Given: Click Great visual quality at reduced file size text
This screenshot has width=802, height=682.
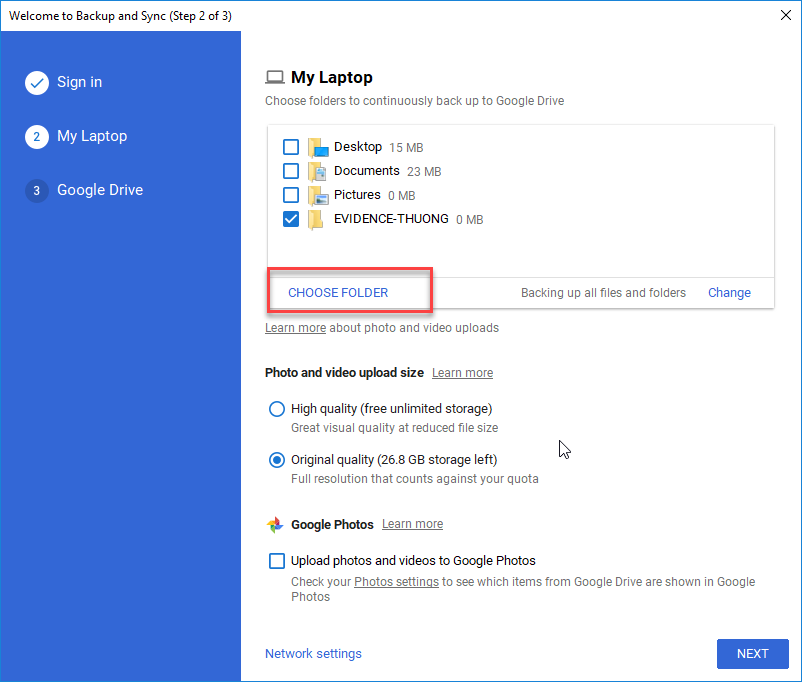Looking at the screenshot, I should [x=394, y=428].
